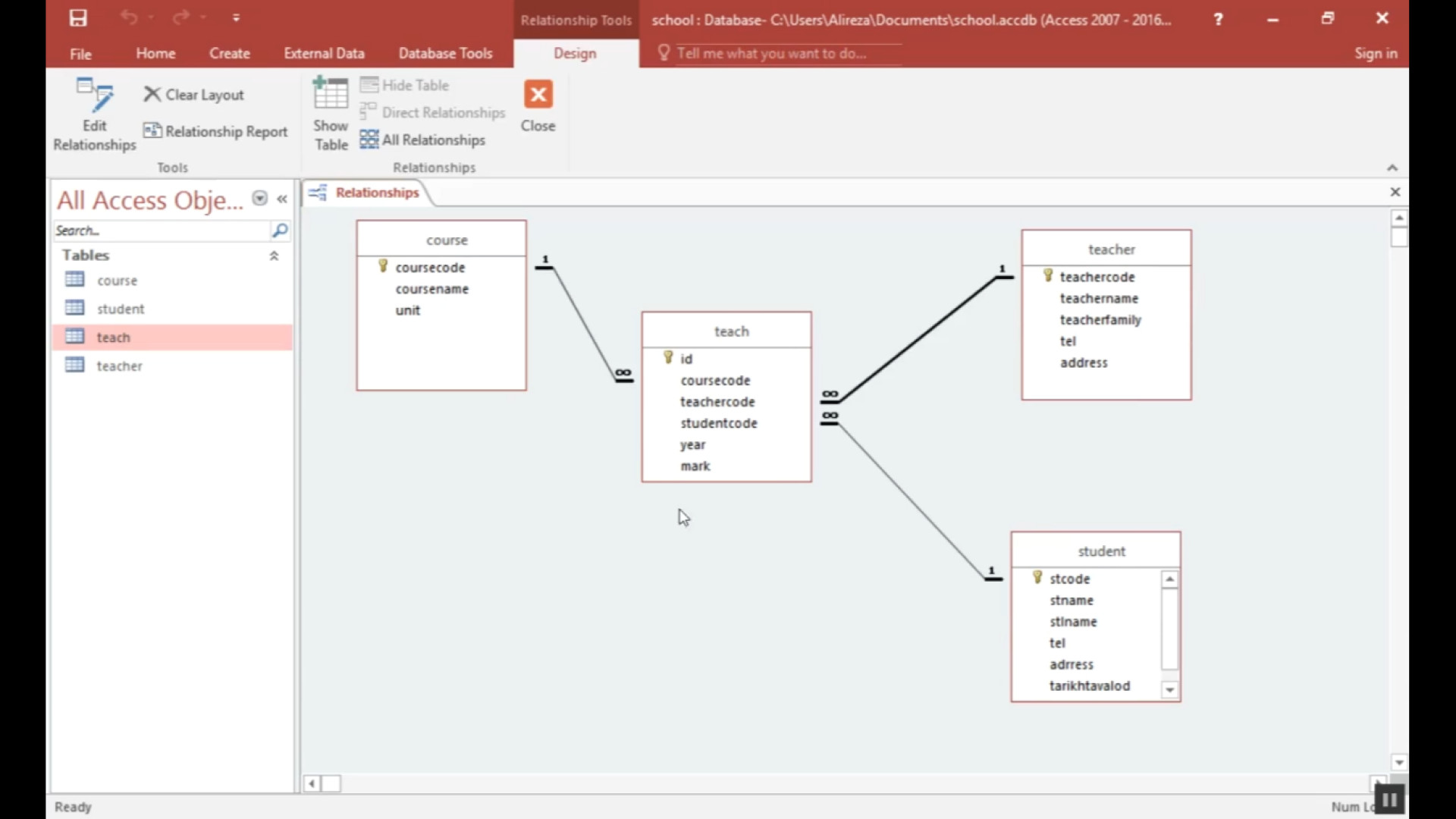This screenshot has height=819, width=1456.
Task: Open the Database Tools ribbon tab
Action: pos(445,53)
